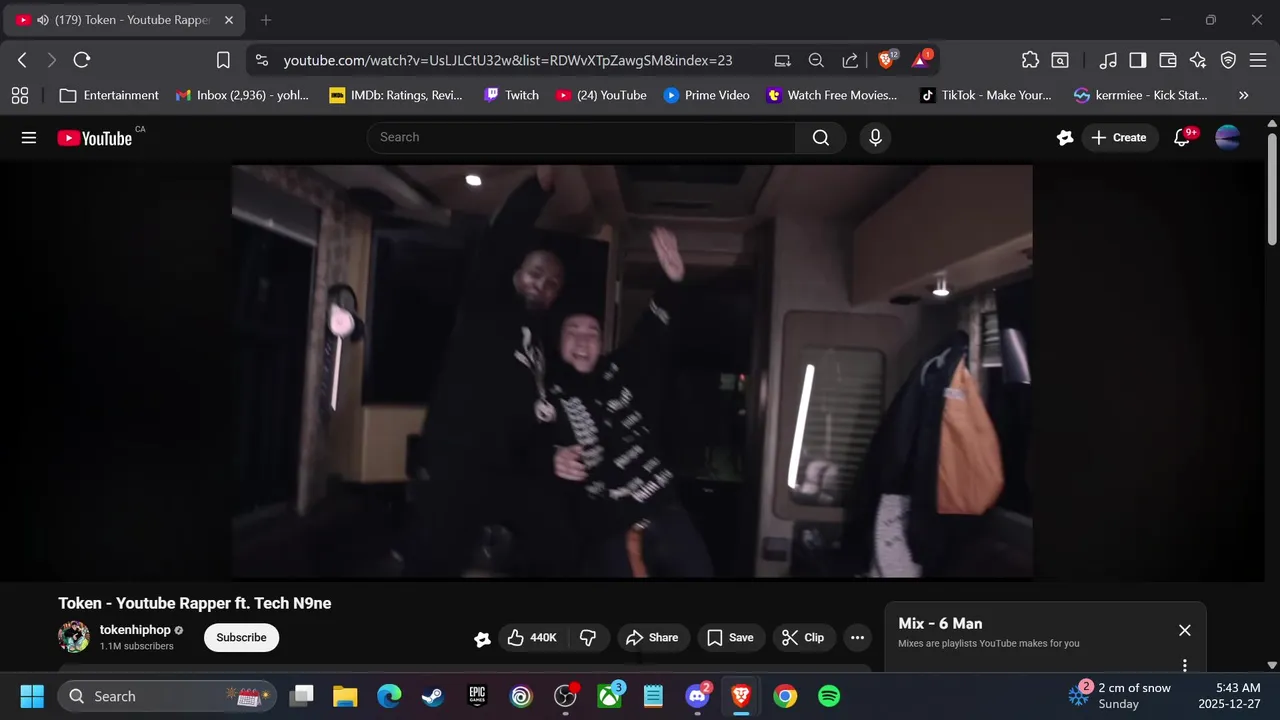The image size is (1280, 720).
Task: Open the browser tab groups grid icon
Action: 20,95
